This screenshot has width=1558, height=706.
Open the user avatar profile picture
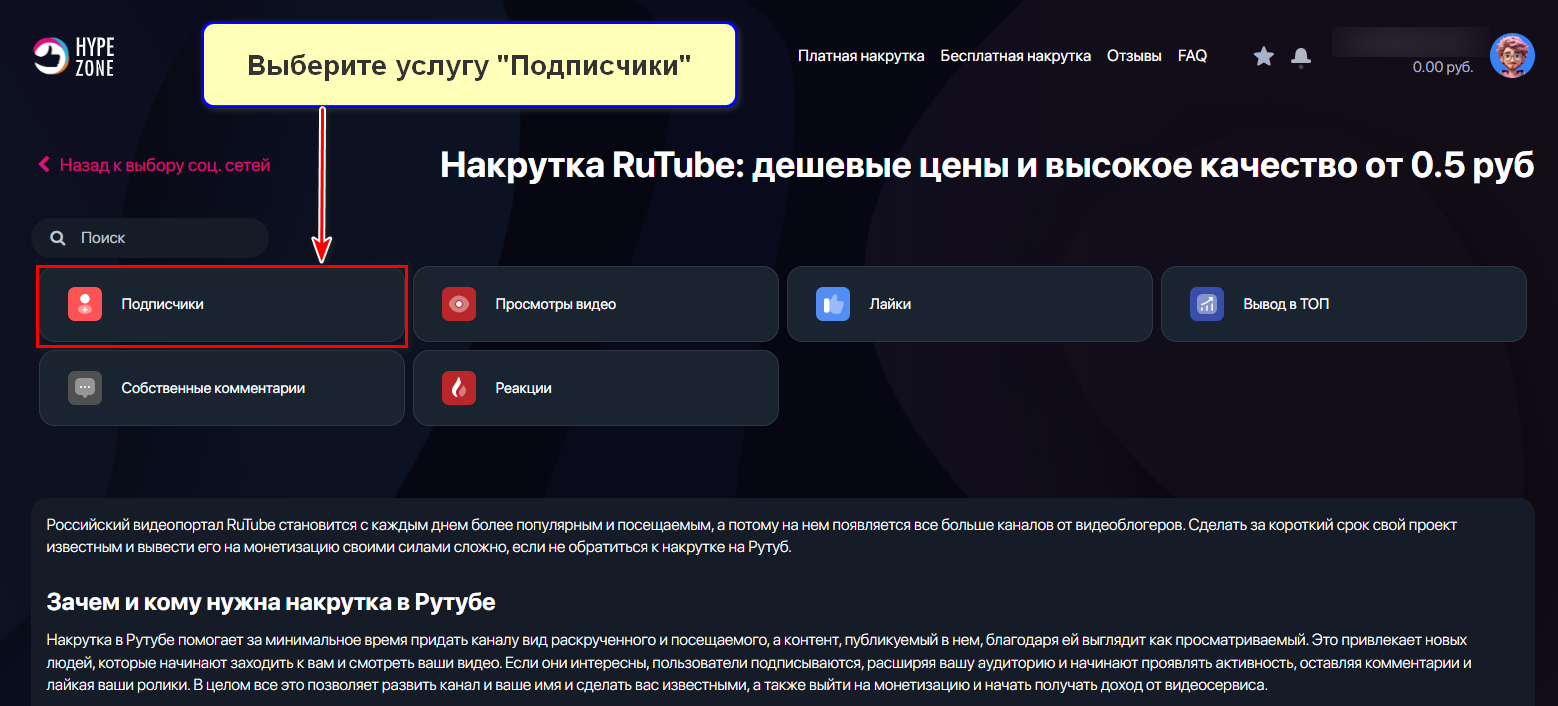tap(1512, 55)
